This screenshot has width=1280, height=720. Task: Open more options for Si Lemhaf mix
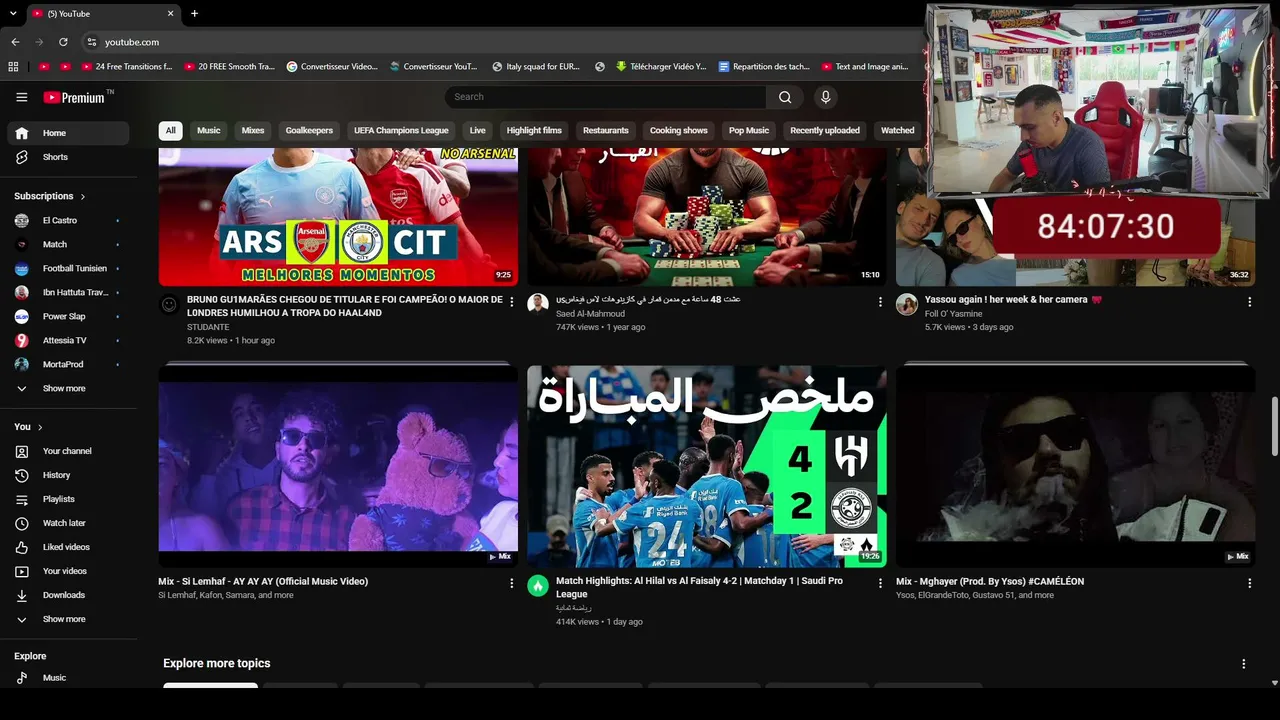pos(512,583)
